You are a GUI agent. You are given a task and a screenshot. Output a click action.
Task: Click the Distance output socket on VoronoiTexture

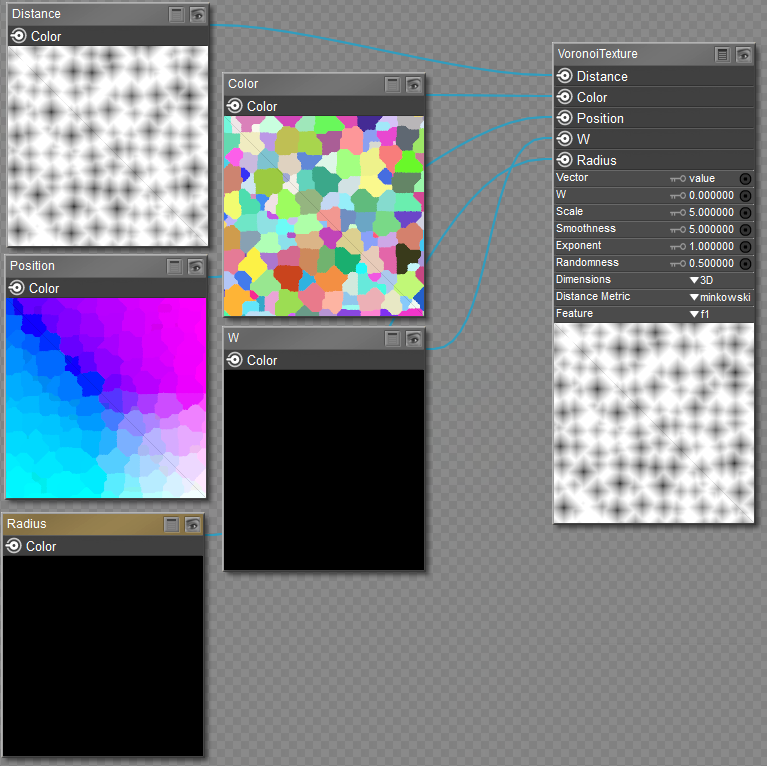tap(565, 76)
